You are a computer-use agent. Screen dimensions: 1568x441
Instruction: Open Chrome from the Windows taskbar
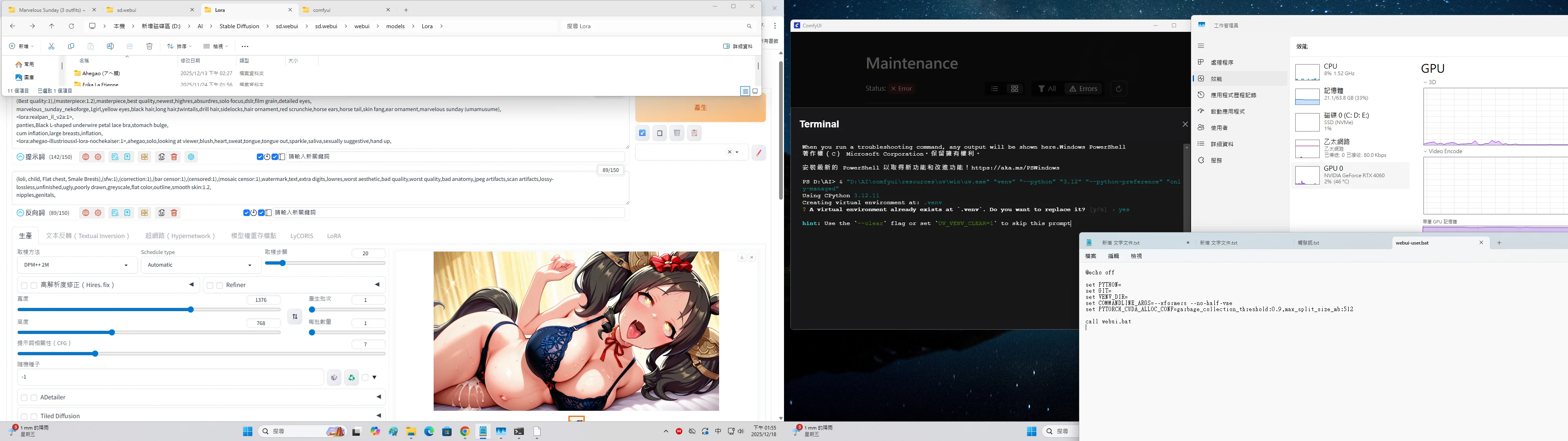click(x=465, y=431)
